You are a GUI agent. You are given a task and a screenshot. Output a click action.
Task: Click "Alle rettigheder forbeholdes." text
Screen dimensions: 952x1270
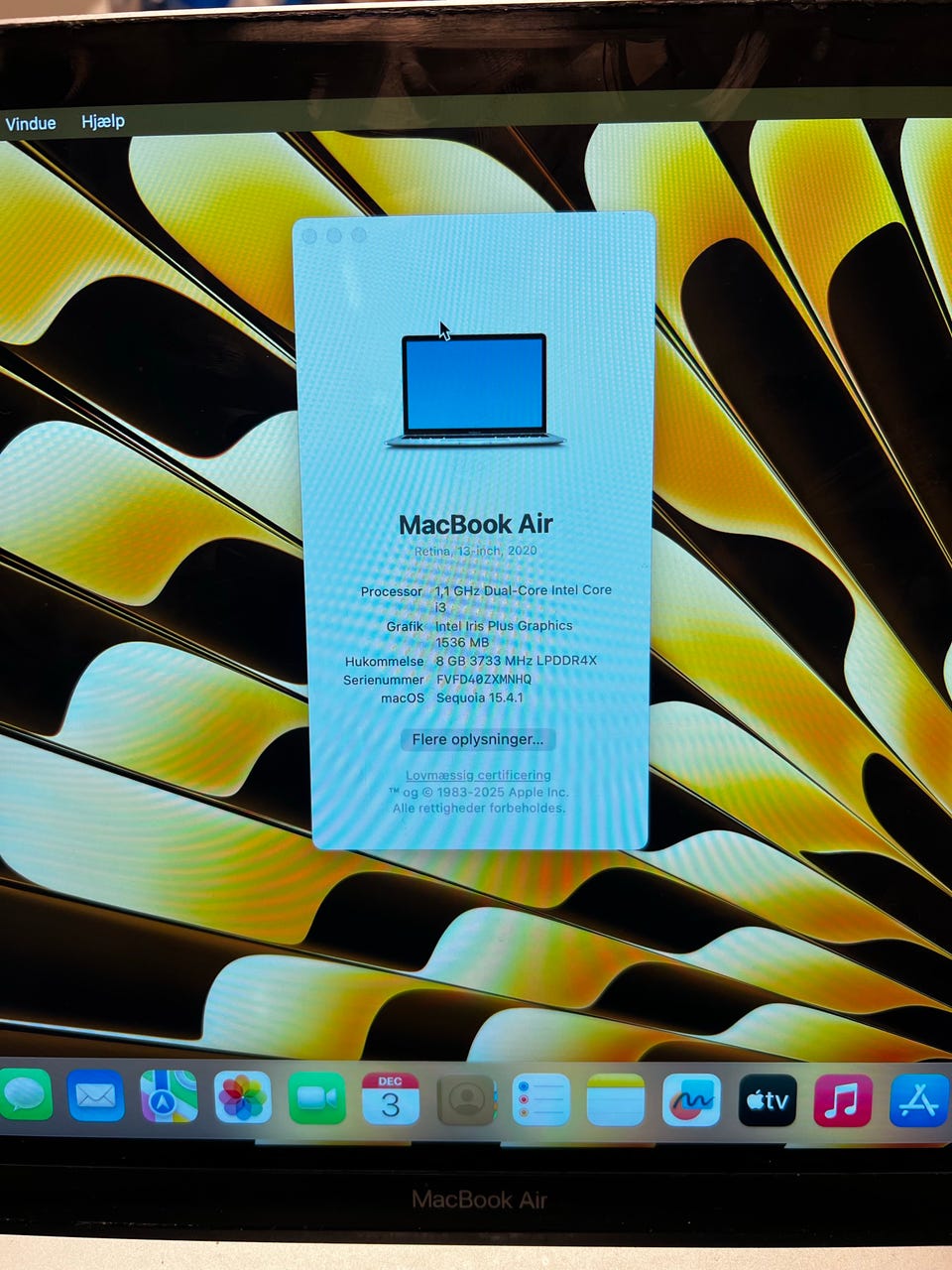coord(478,808)
